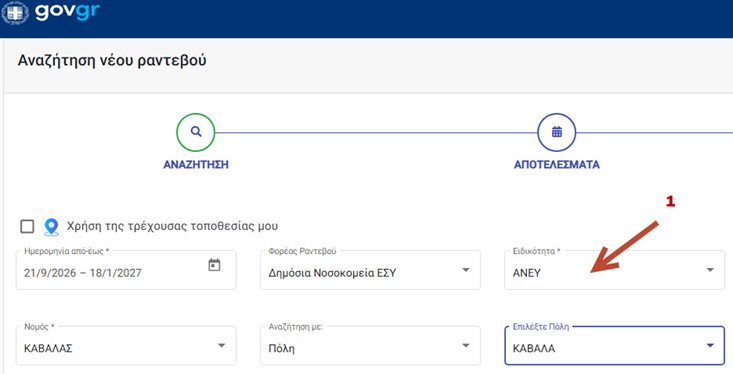Click 'Χρήση της τρέχουσας τοποθεσίας μου' label

tap(172, 226)
